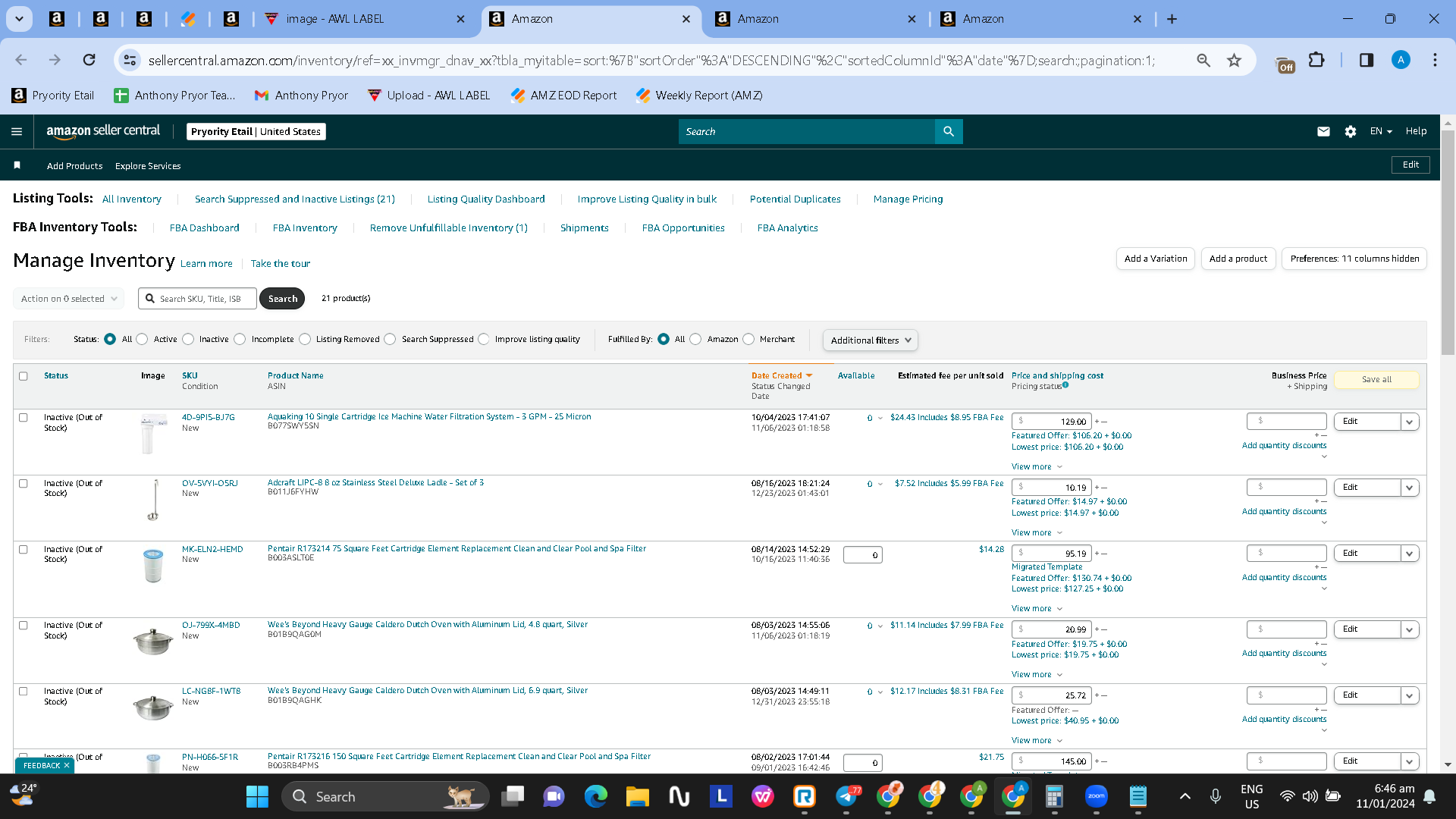This screenshot has height=819, width=1456.
Task: Expand the Additional filters dropdown
Action: tap(871, 340)
